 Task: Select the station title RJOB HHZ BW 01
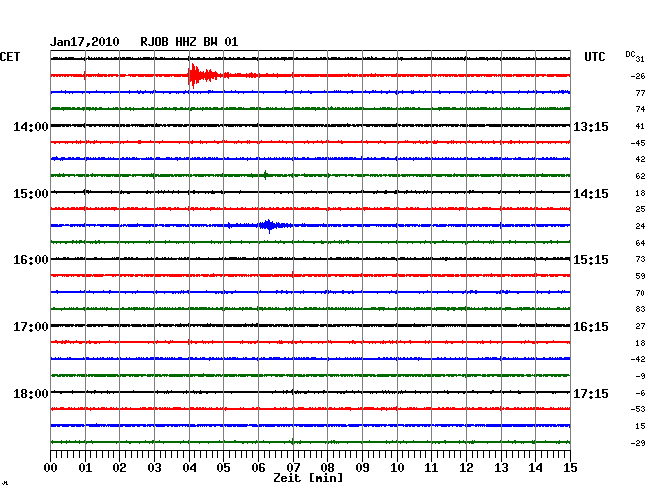pyautogui.click(x=189, y=42)
